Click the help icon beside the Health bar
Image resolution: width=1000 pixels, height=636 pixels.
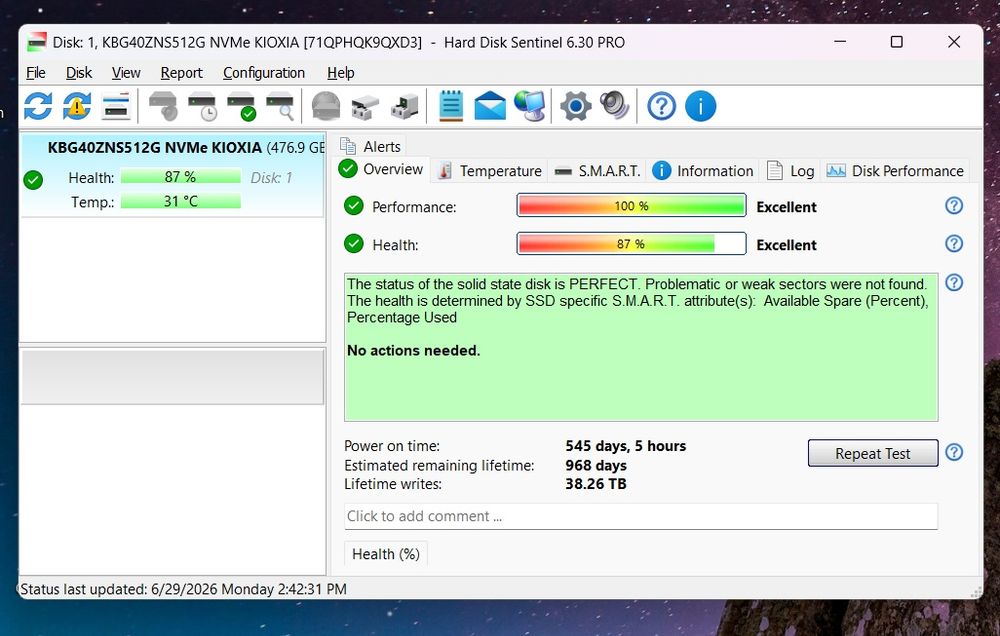954,243
